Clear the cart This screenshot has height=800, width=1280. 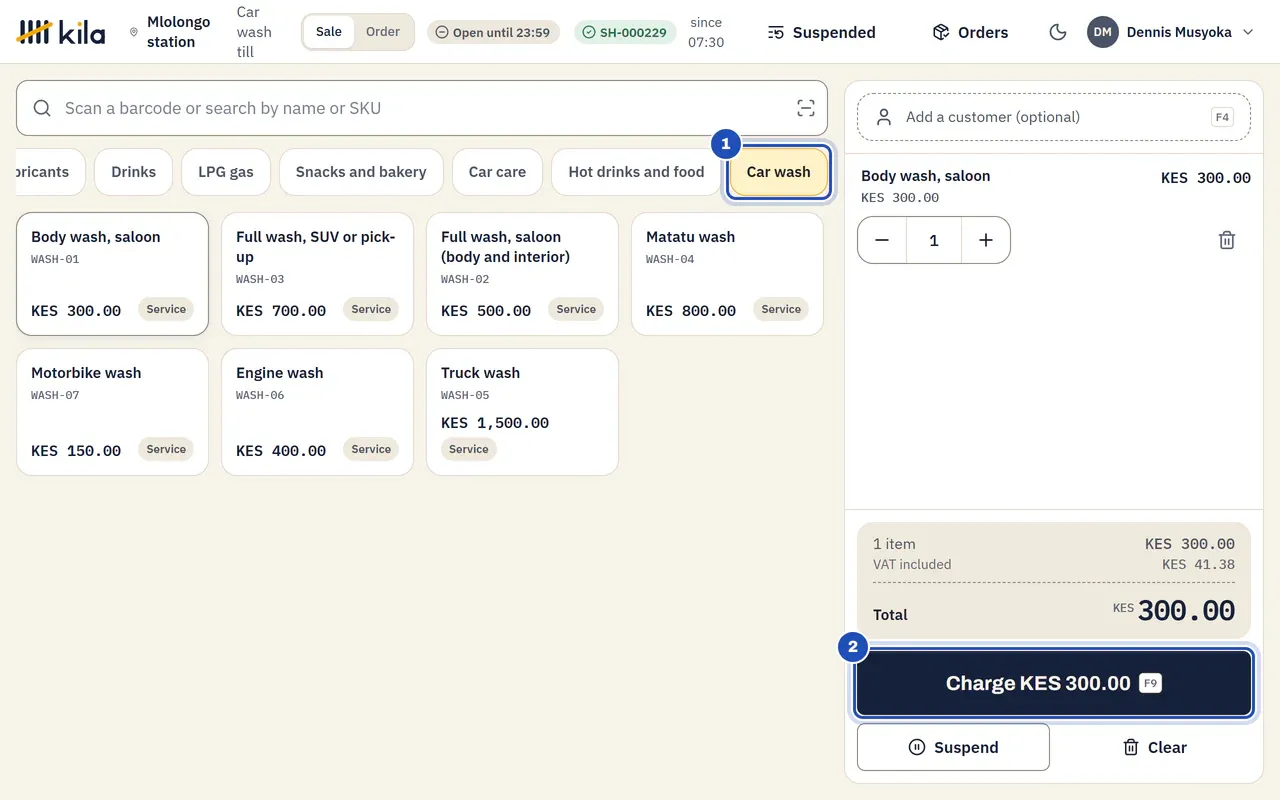tap(1155, 747)
